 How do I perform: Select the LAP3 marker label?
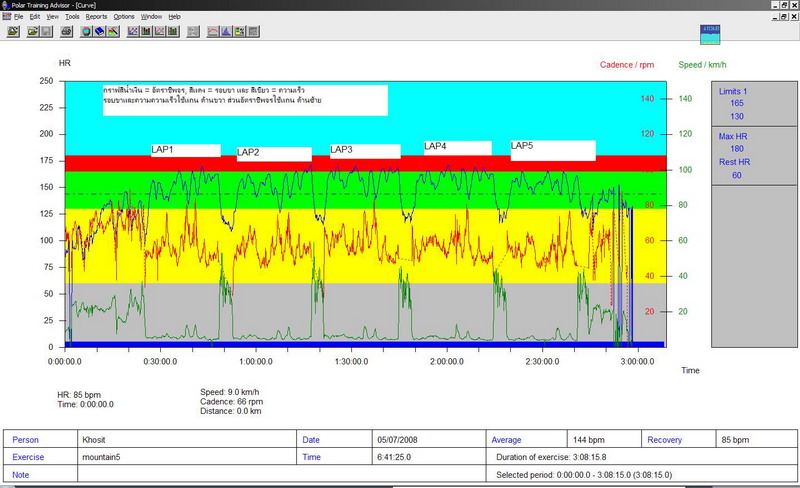364,150
